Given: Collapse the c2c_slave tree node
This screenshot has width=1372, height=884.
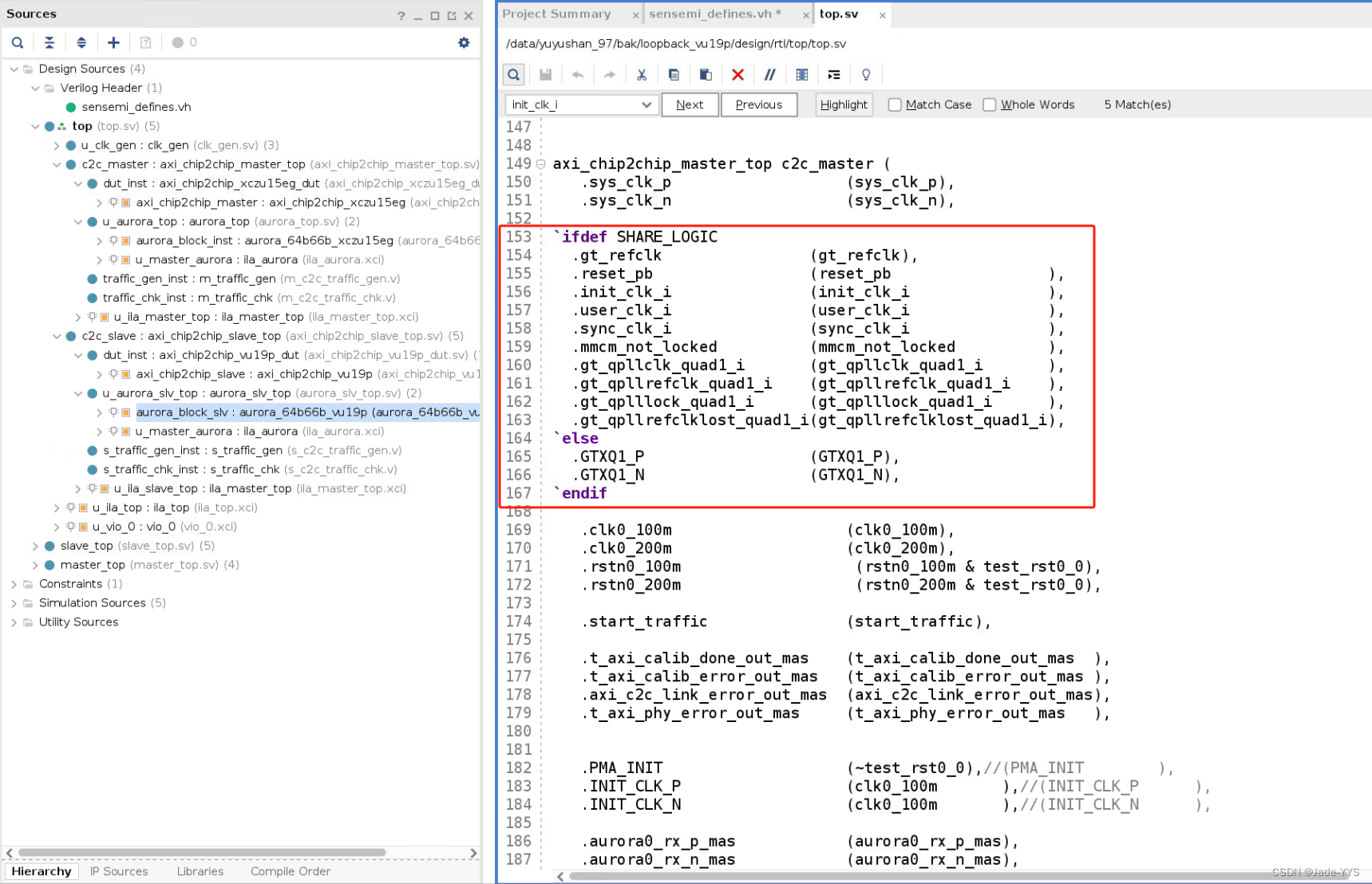Looking at the screenshot, I should (57, 336).
